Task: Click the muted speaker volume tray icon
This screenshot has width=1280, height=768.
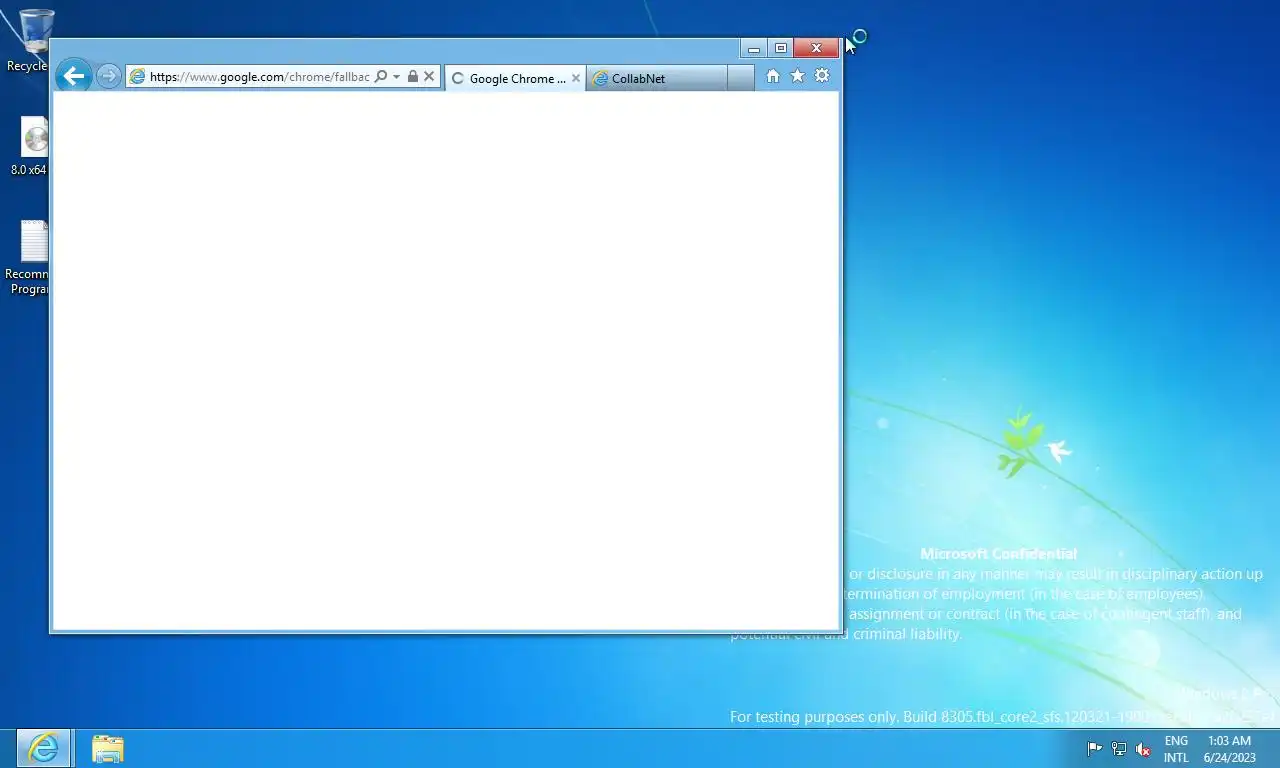Action: coord(1143,749)
